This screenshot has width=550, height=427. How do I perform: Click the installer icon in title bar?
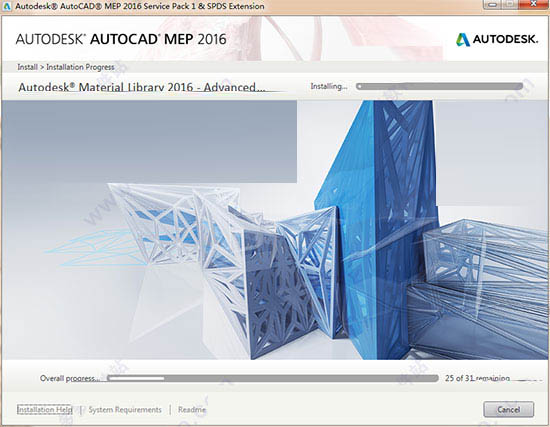coord(7,6)
